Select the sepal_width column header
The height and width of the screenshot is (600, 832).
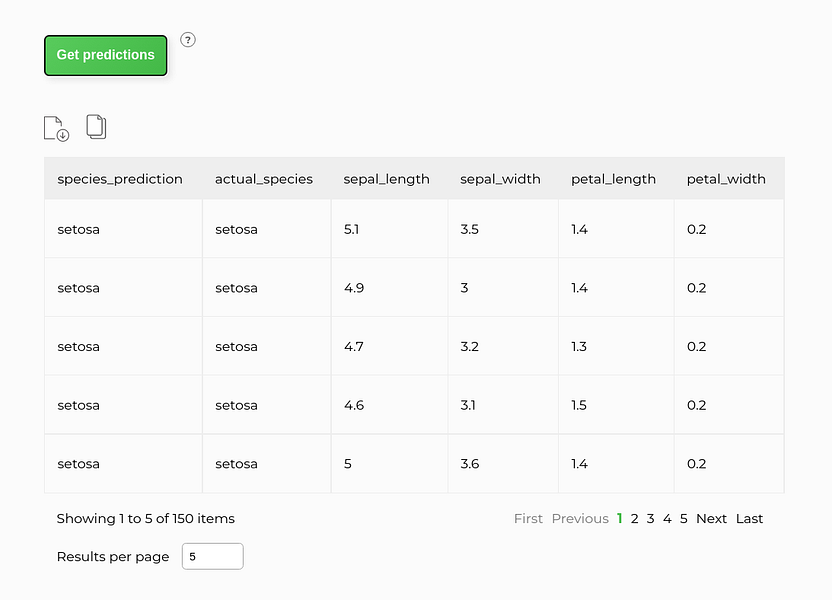500,179
